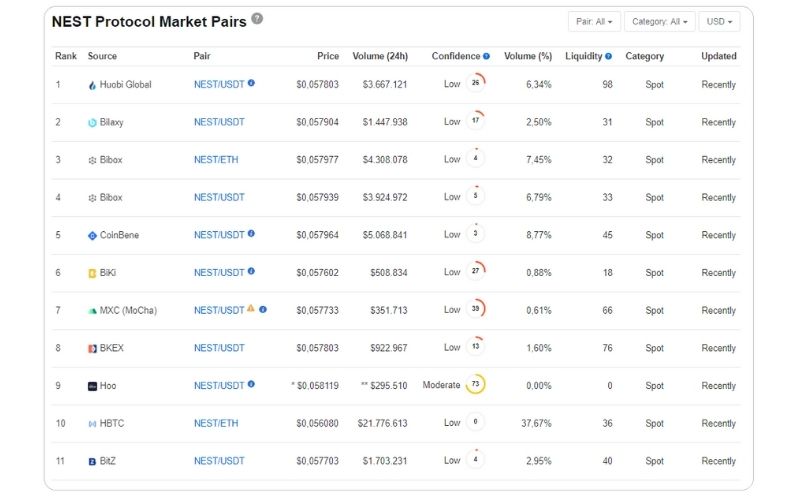
Task: Click info icon next to CoinBene NEST/USDT
Action: point(251,233)
